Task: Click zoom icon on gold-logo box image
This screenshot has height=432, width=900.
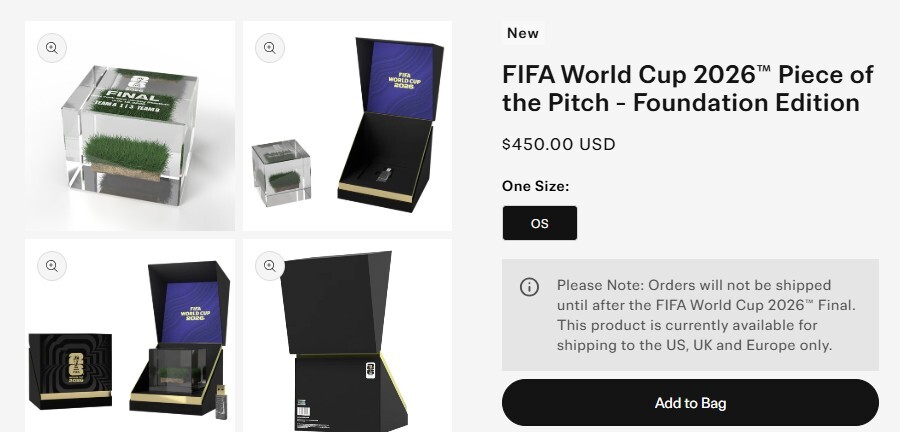Action: click(x=52, y=266)
